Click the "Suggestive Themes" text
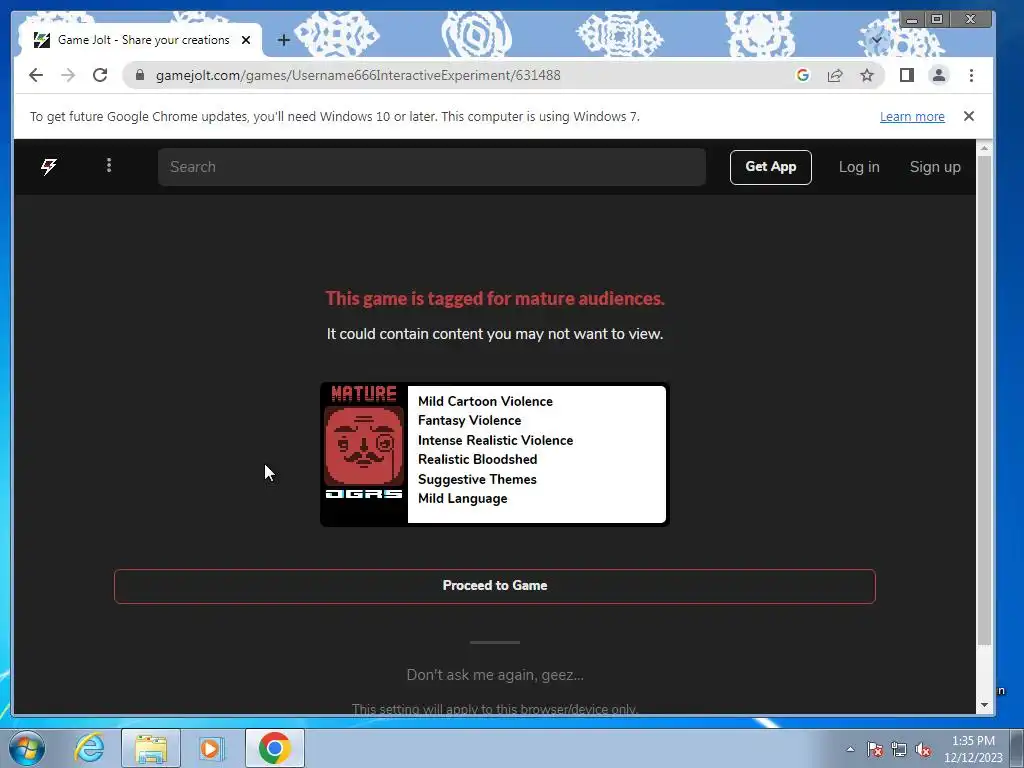Viewport: 1024px width, 768px height. [x=477, y=479]
